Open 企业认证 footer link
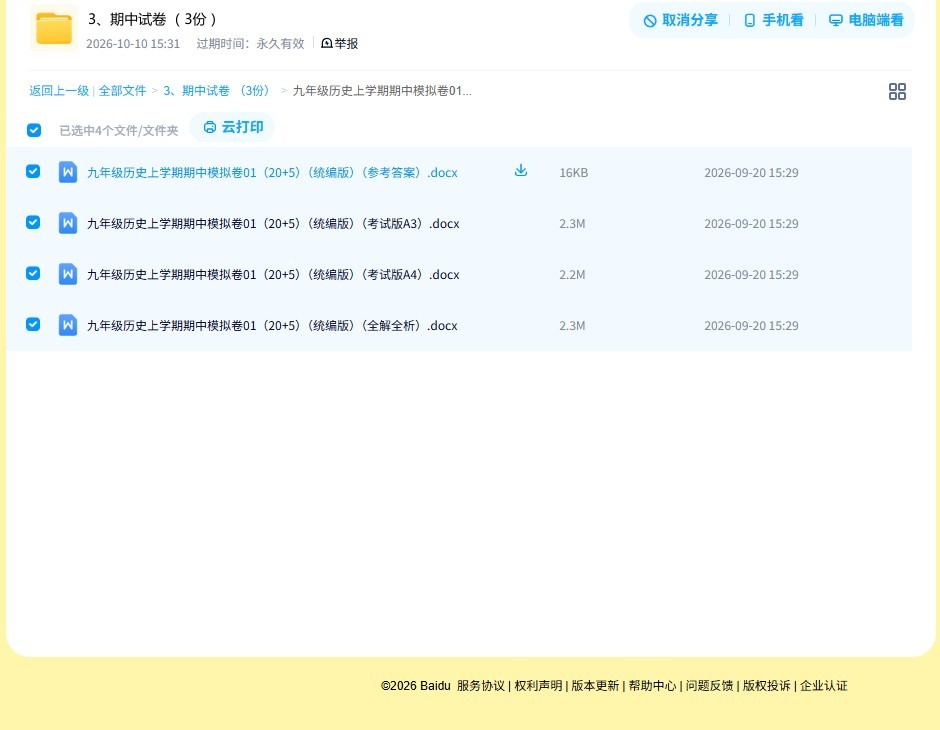The height and width of the screenshot is (730, 940). pyautogui.click(x=824, y=686)
